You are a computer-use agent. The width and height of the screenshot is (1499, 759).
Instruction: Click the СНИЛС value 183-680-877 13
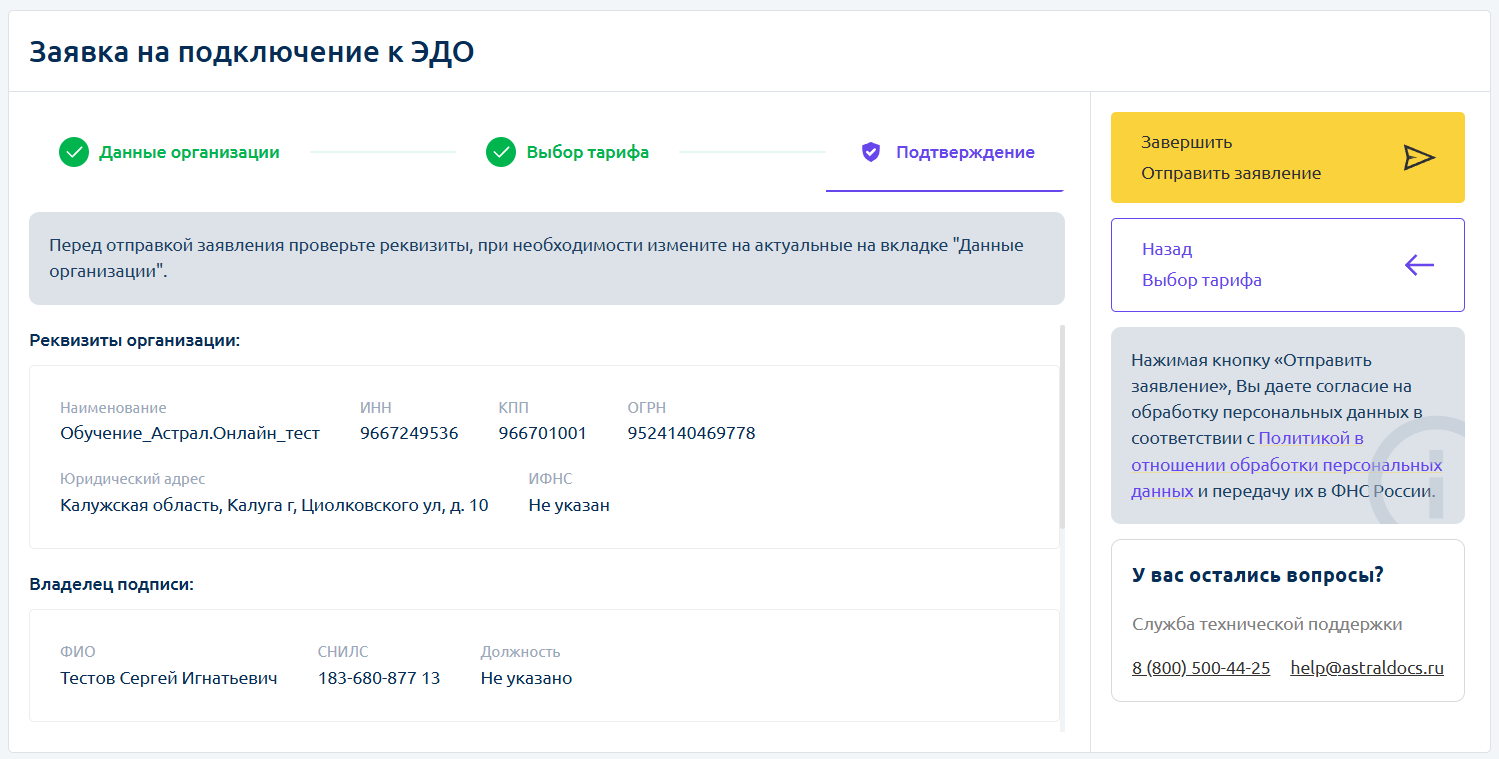coord(378,678)
